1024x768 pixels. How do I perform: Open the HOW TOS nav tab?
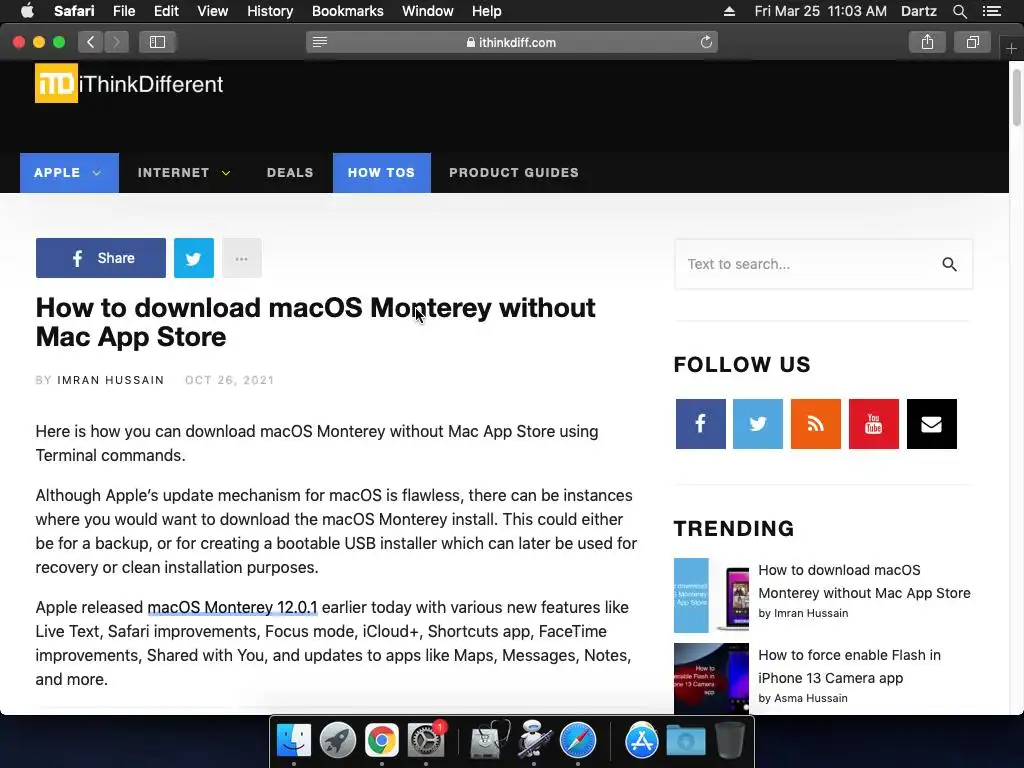point(381,172)
